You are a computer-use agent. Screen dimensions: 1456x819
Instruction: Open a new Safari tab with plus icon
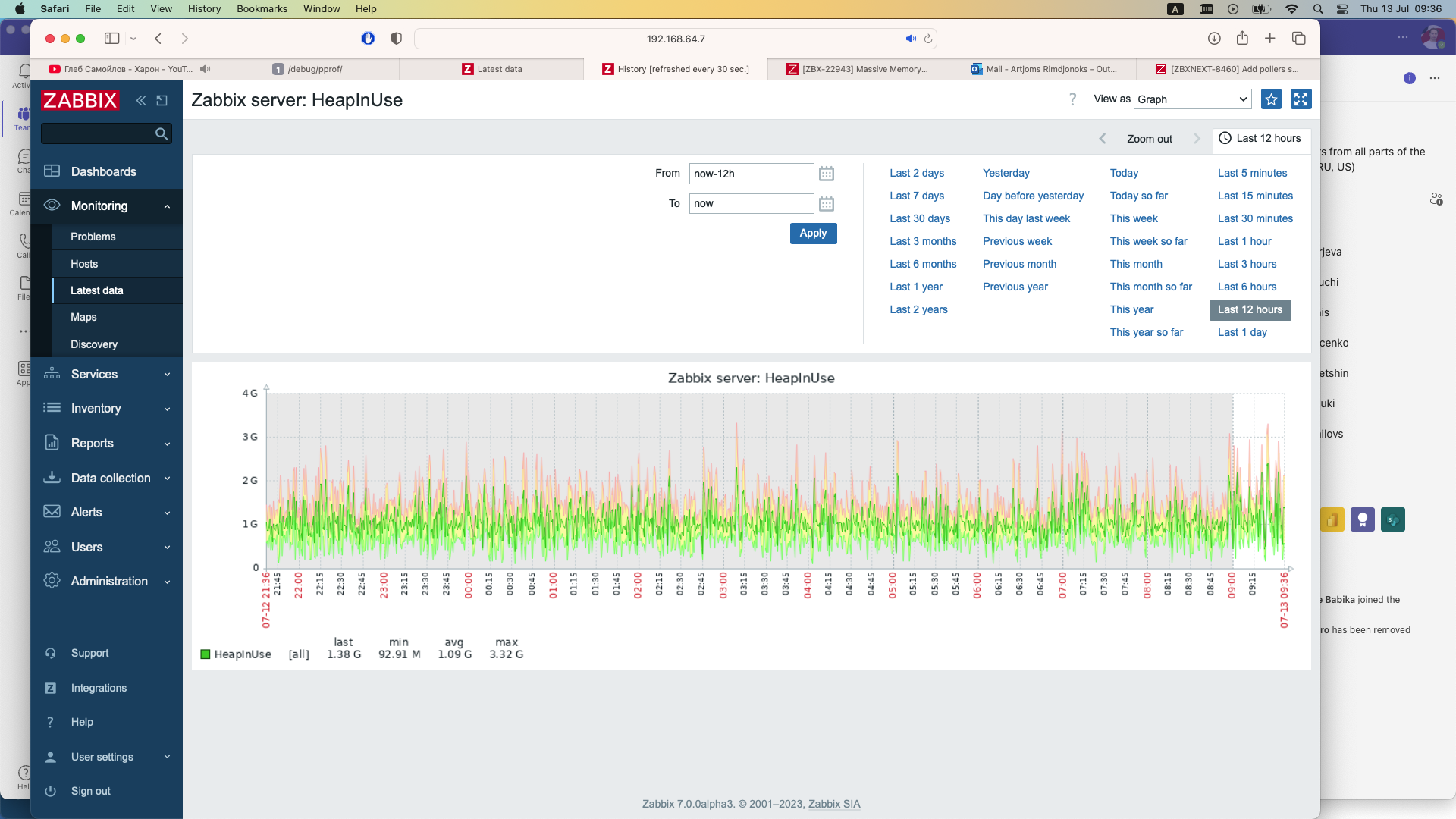click(1270, 39)
